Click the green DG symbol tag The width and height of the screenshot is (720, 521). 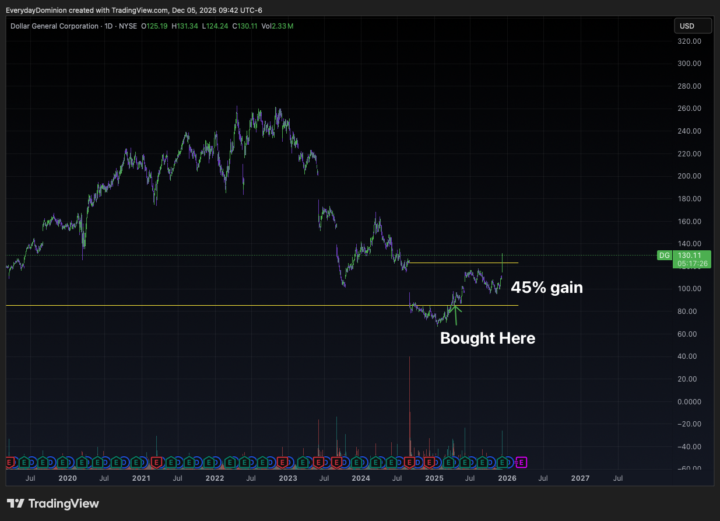point(664,255)
